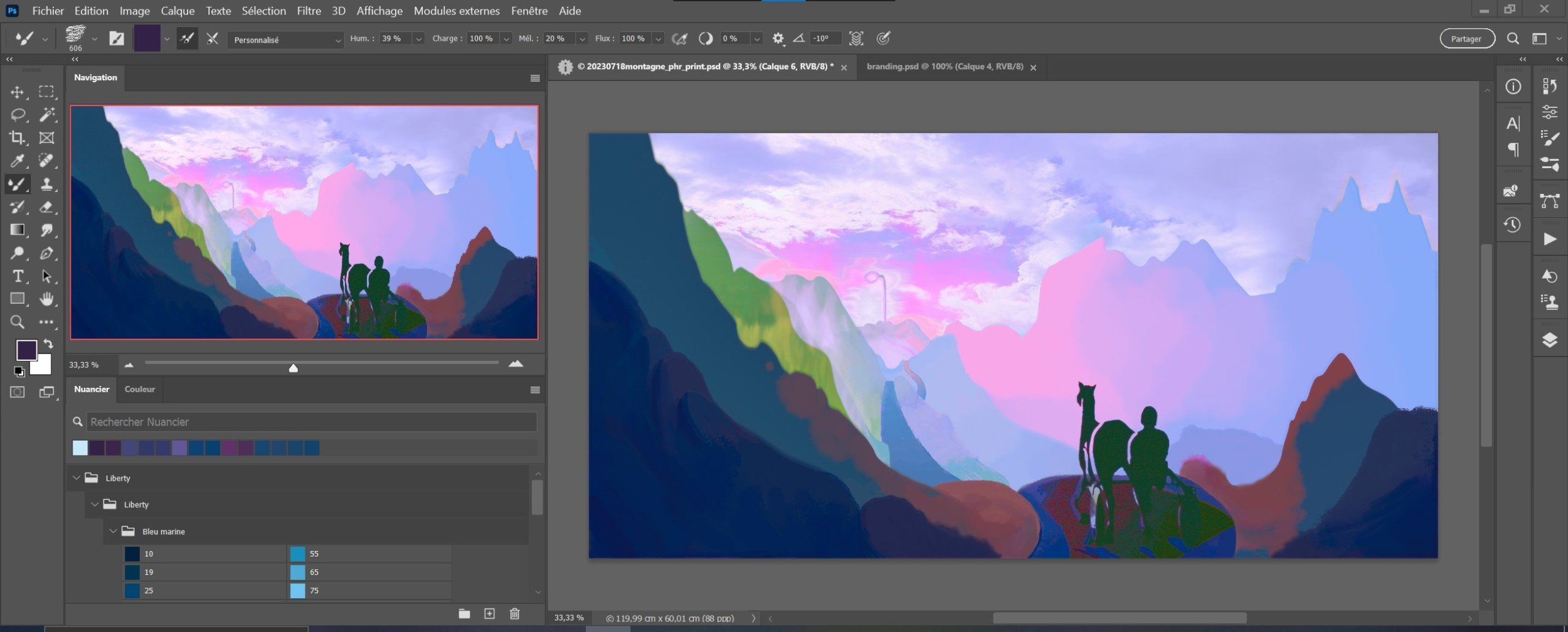This screenshot has height=632, width=1568.
Task: Select the Eraser tool
Action: [46, 207]
